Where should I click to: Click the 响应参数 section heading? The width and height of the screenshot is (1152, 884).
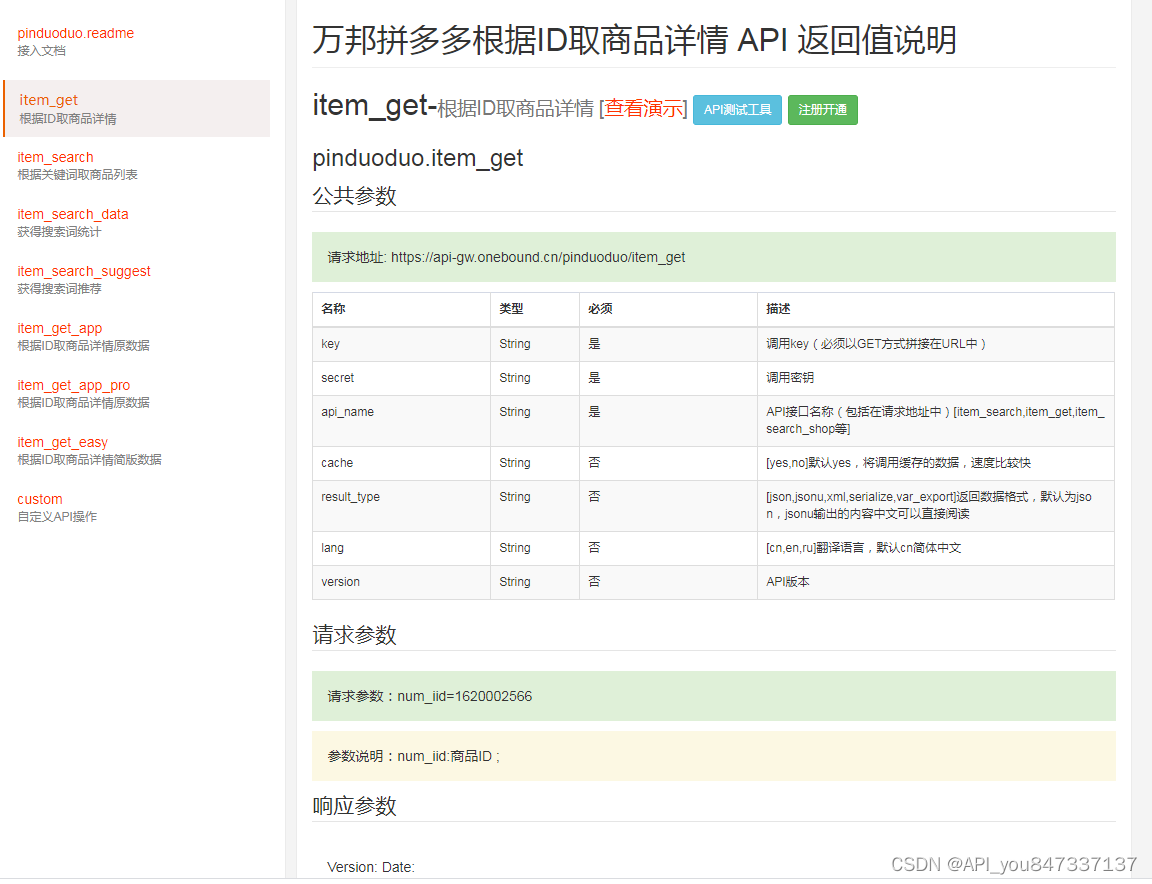tap(354, 806)
